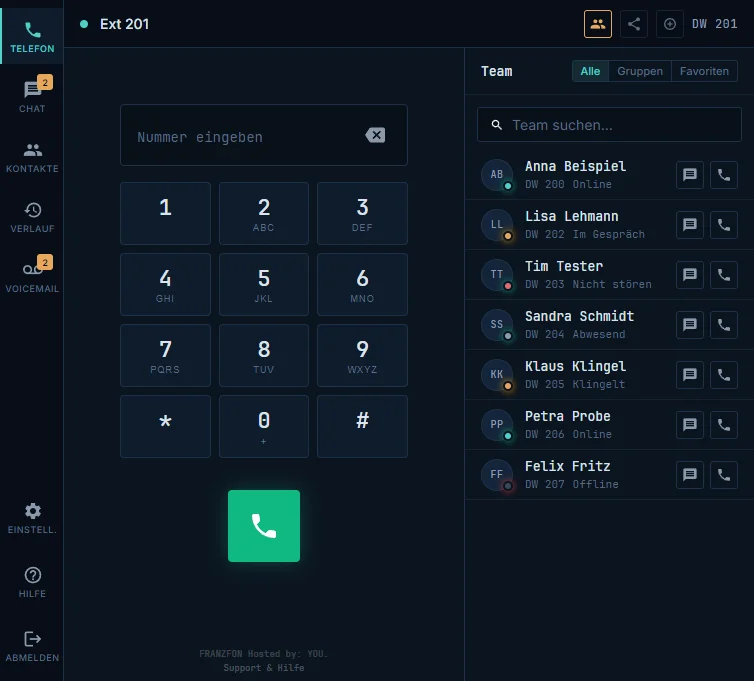This screenshot has width=754, height=681.
Task: Click the share icon in header
Action: [x=634, y=24]
